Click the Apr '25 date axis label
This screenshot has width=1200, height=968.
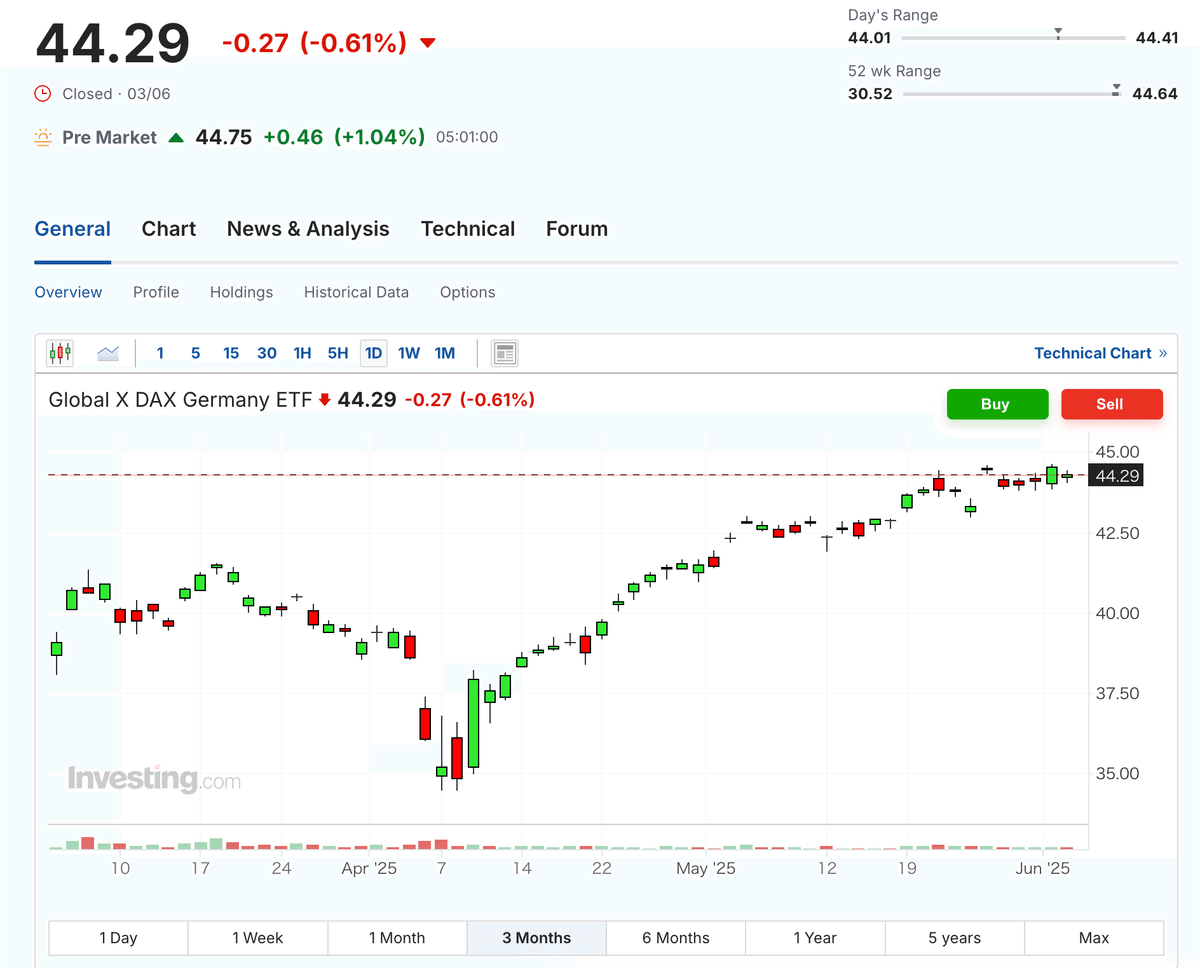click(x=369, y=868)
